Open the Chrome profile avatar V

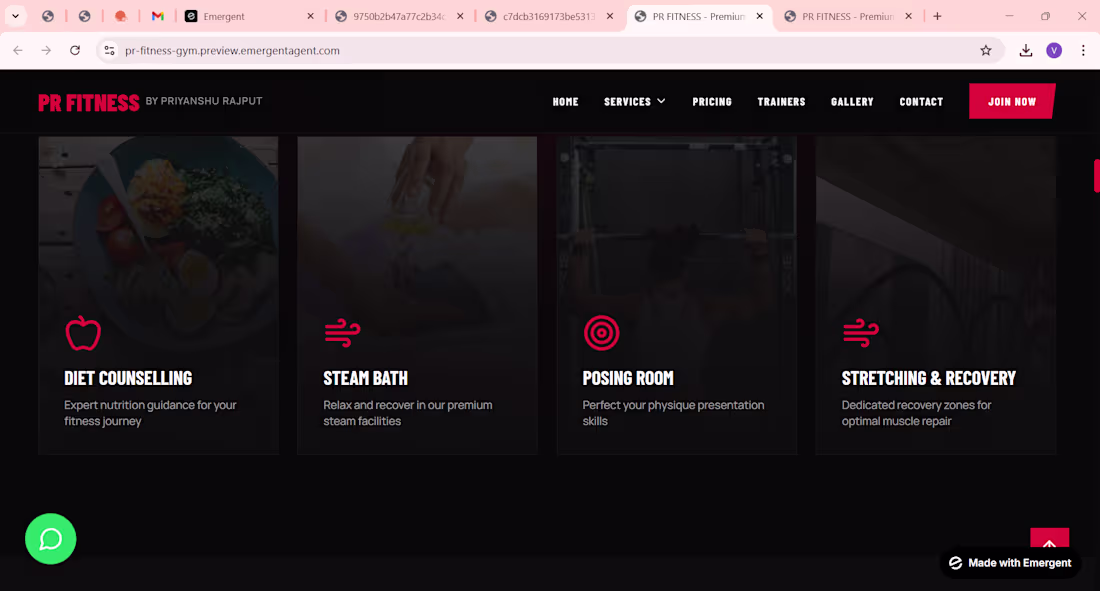(x=1054, y=51)
